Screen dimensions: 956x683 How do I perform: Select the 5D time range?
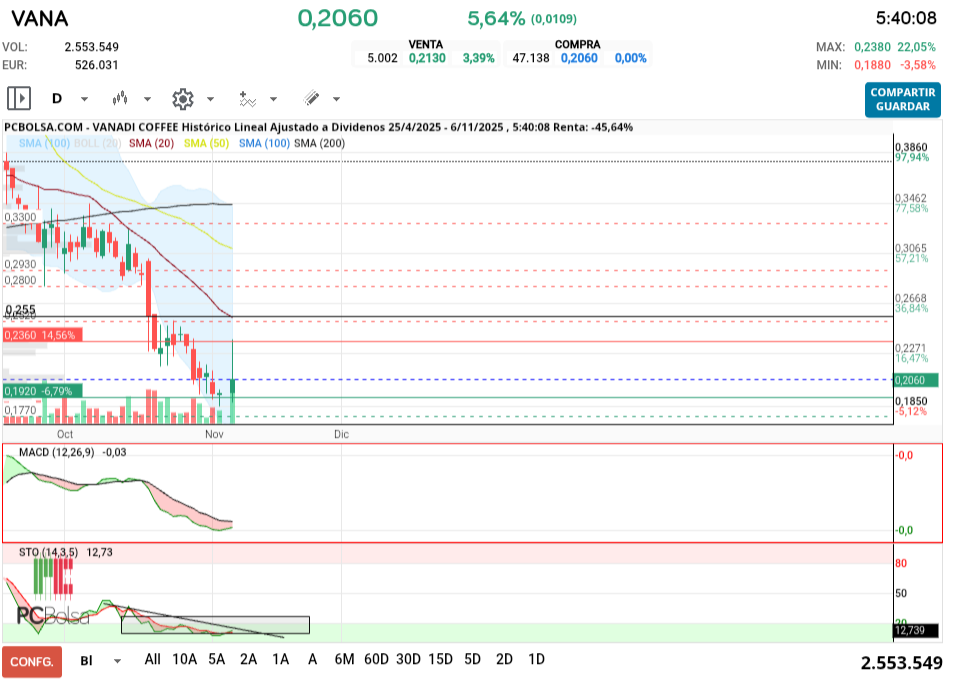click(473, 659)
